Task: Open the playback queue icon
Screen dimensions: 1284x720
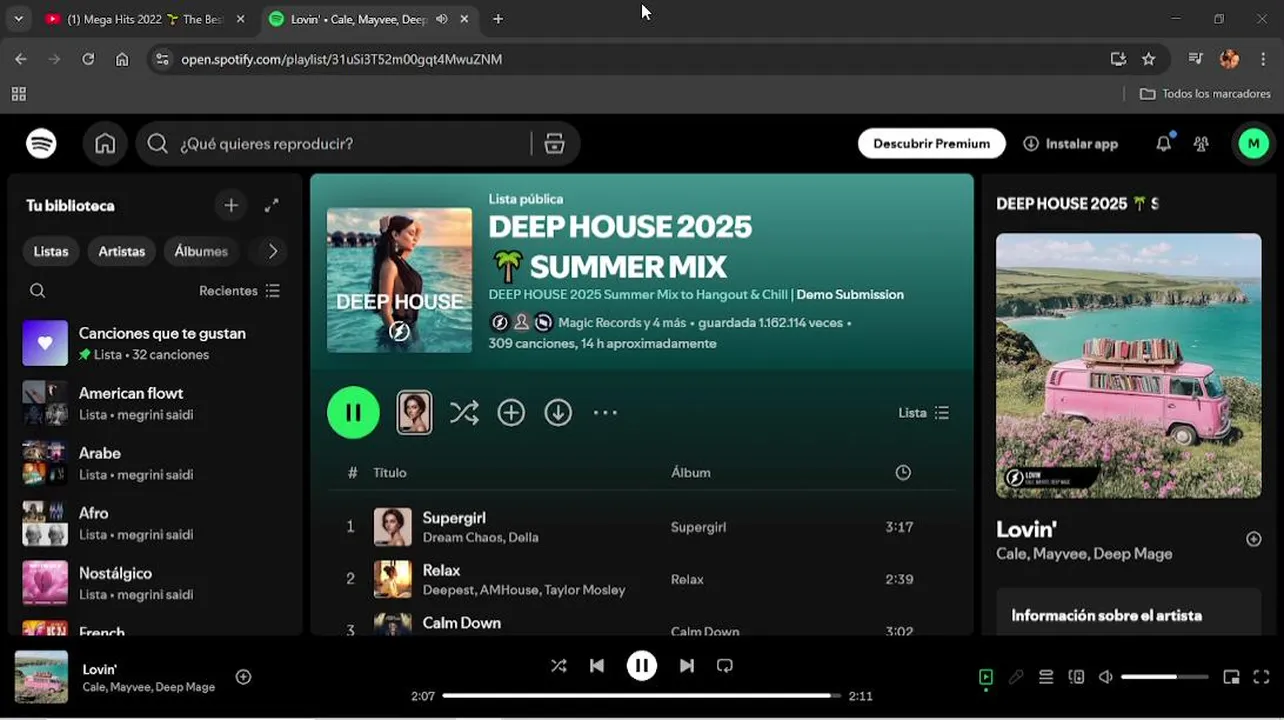Action: 1046,677
